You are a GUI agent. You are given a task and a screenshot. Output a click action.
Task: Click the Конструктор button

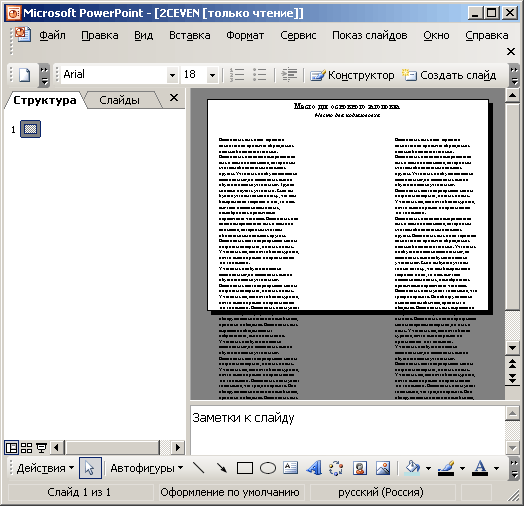[x=352, y=75]
